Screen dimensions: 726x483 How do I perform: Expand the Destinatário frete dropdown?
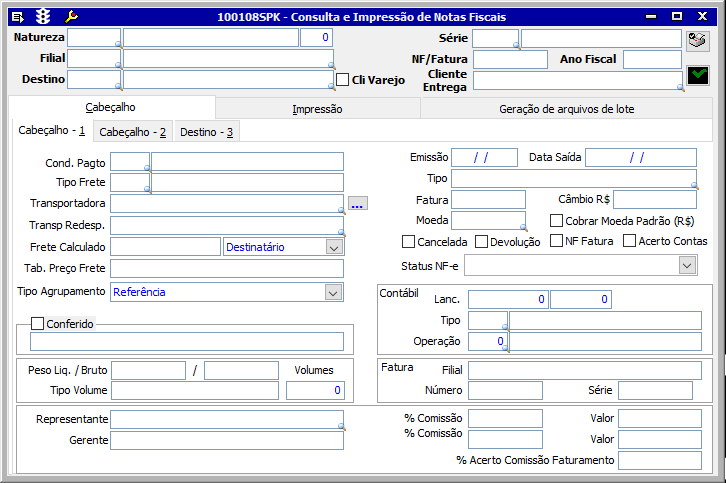click(x=333, y=247)
